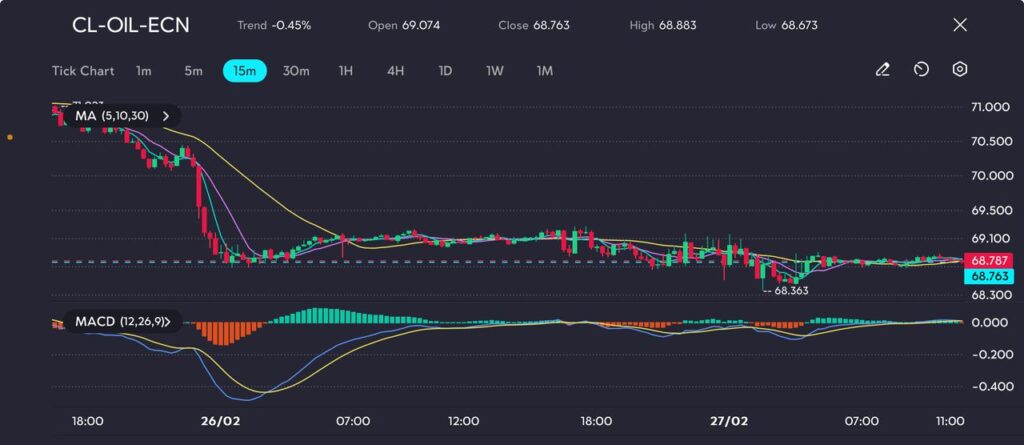The width and height of the screenshot is (1024, 445).
Task: Choose the 1H timeframe
Action: pos(346,71)
